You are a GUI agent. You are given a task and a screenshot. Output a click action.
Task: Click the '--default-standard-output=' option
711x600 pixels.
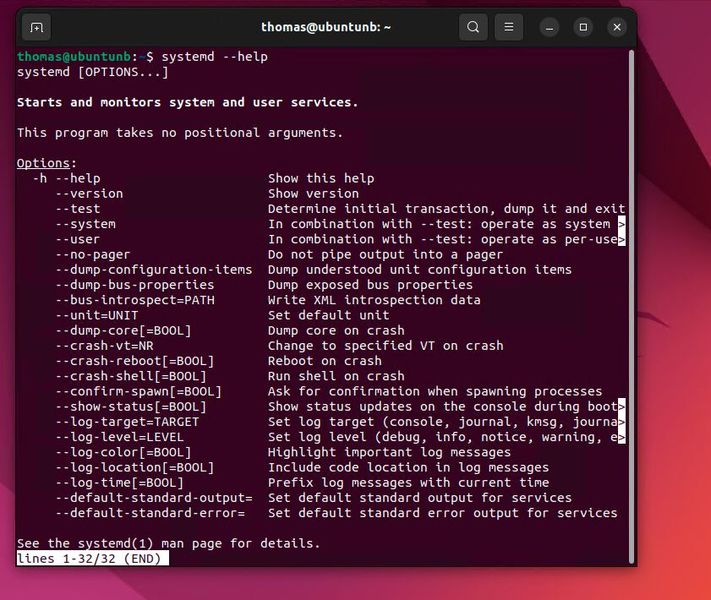point(154,498)
